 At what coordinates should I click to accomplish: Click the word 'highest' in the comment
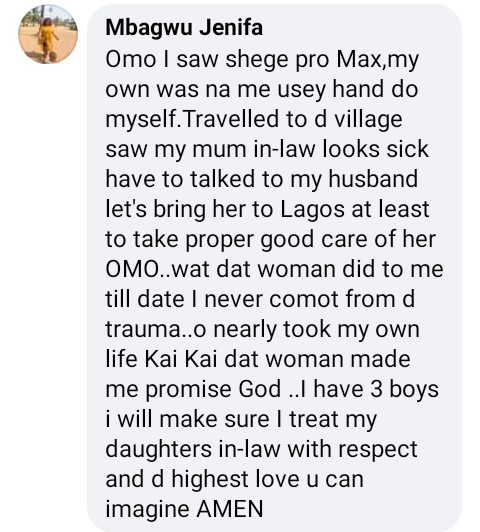point(210,479)
